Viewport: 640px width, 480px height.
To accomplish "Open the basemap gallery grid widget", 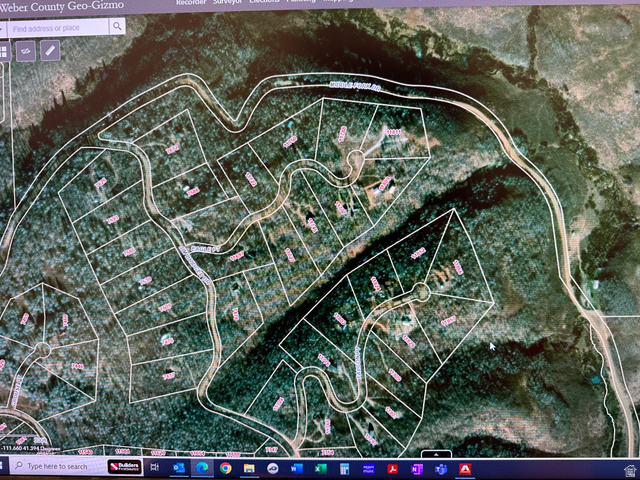I will coord(3,52).
